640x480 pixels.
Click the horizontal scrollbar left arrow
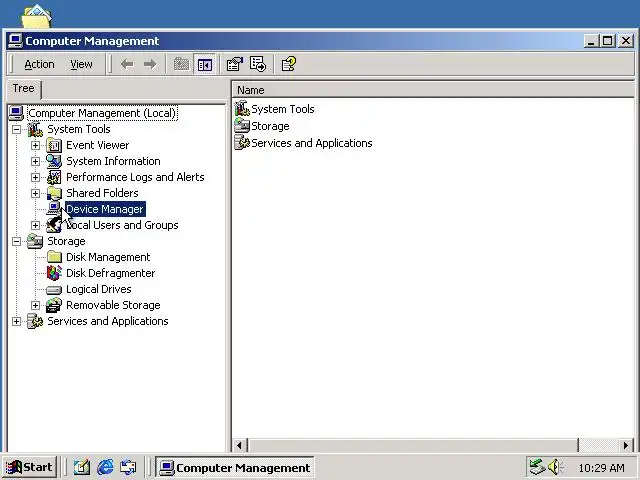pyautogui.click(x=240, y=445)
